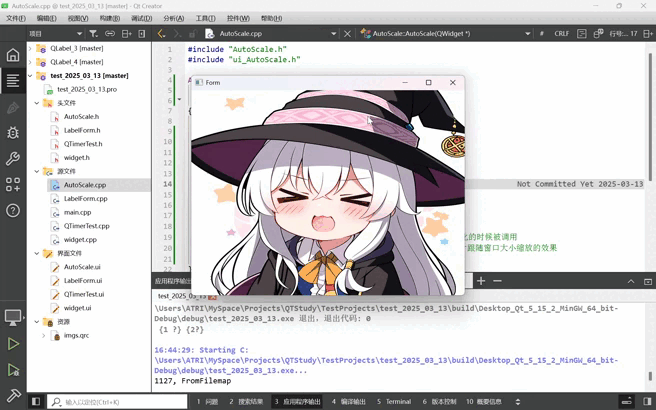This screenshot has height=410, width=656.
Task: Toggle the left sidebar visibility
Action: (36, 402)
